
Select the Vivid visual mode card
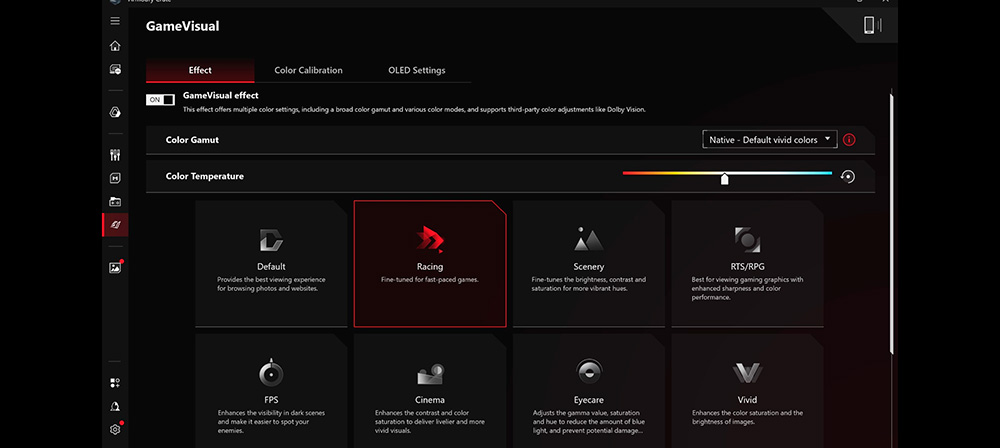747,391
